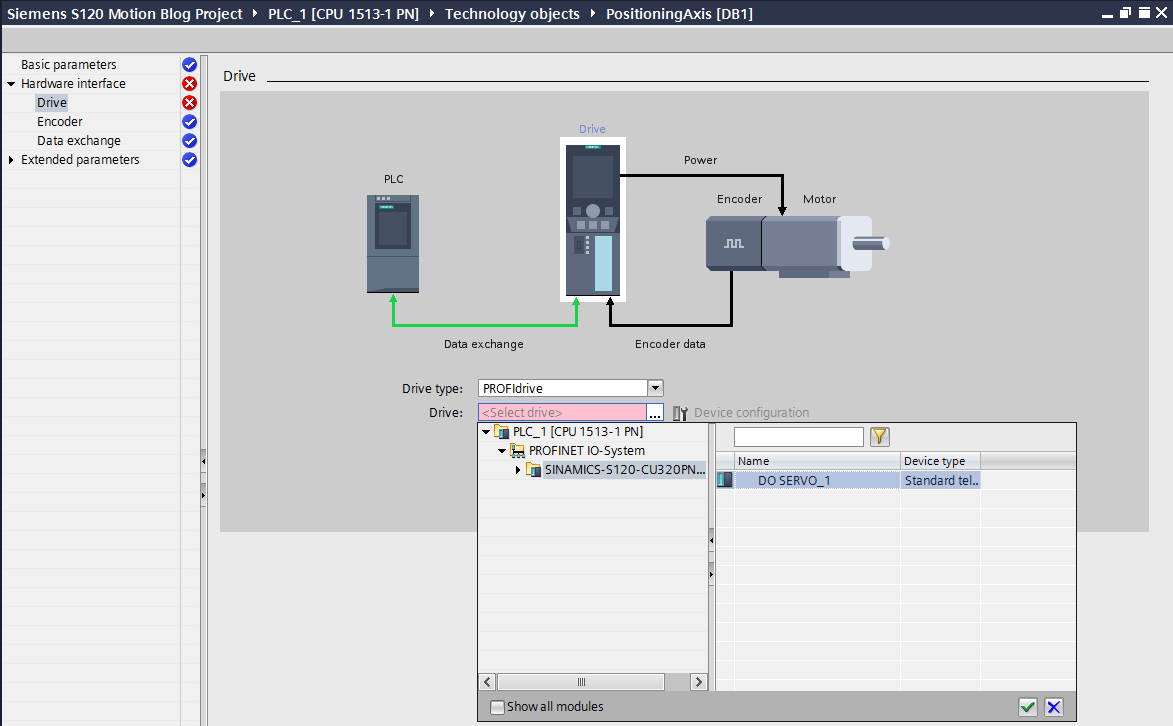Select PROFINET IO-System in device tree
The width and height of the screenshot is (1173, 726).
(x=586, y=451)
